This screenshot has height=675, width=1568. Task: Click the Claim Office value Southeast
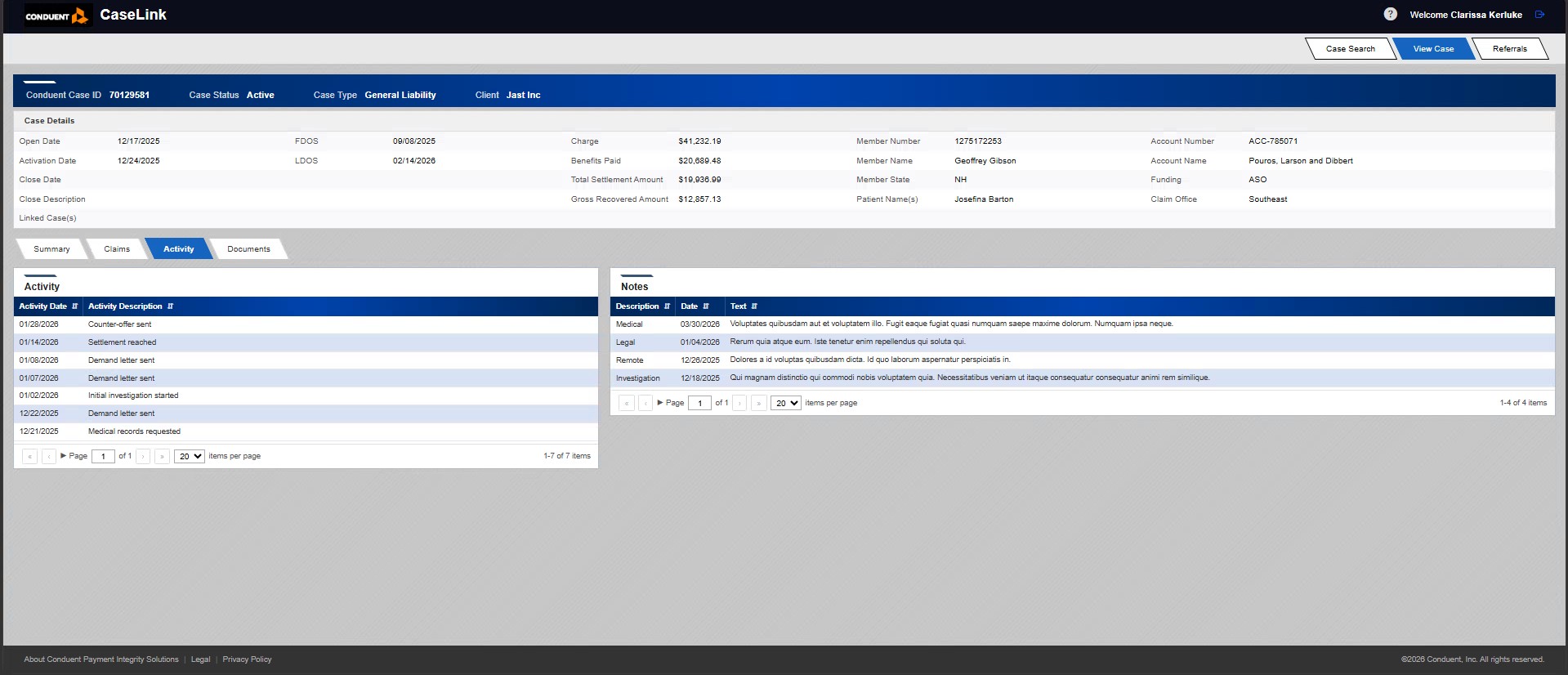pos(1268,199)
